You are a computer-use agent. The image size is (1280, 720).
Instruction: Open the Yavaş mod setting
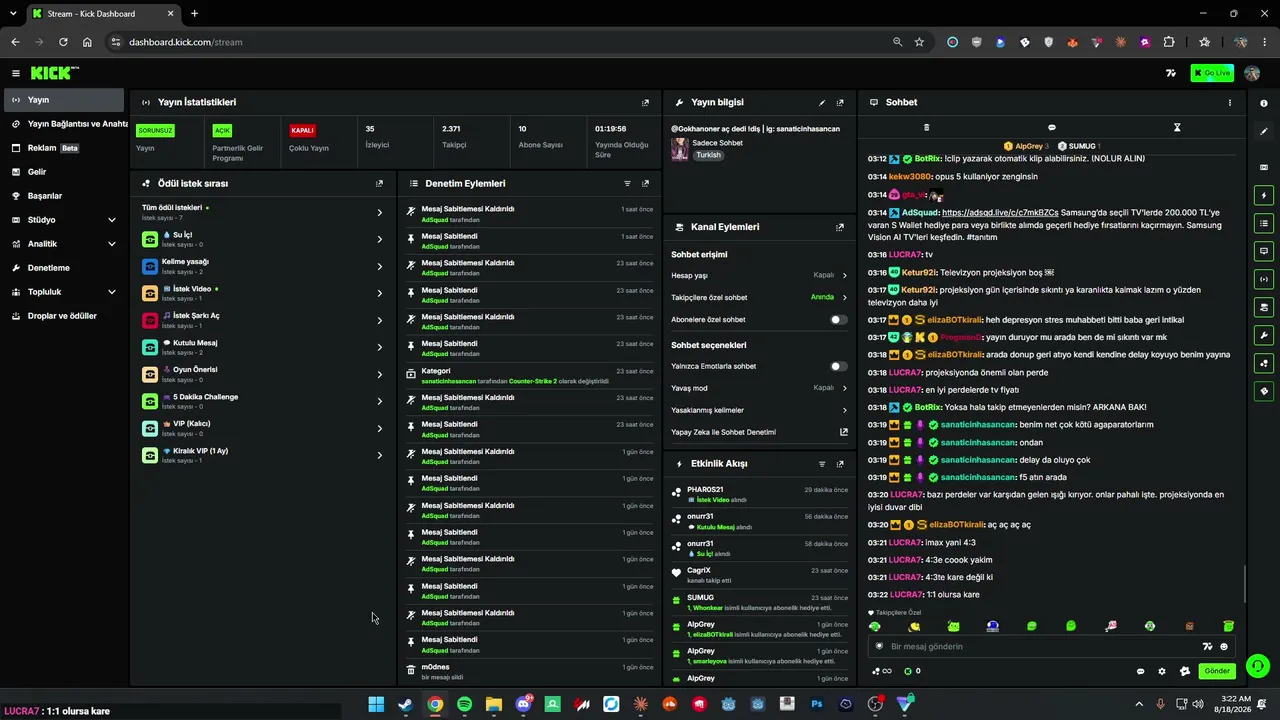(x=759, y=388)
